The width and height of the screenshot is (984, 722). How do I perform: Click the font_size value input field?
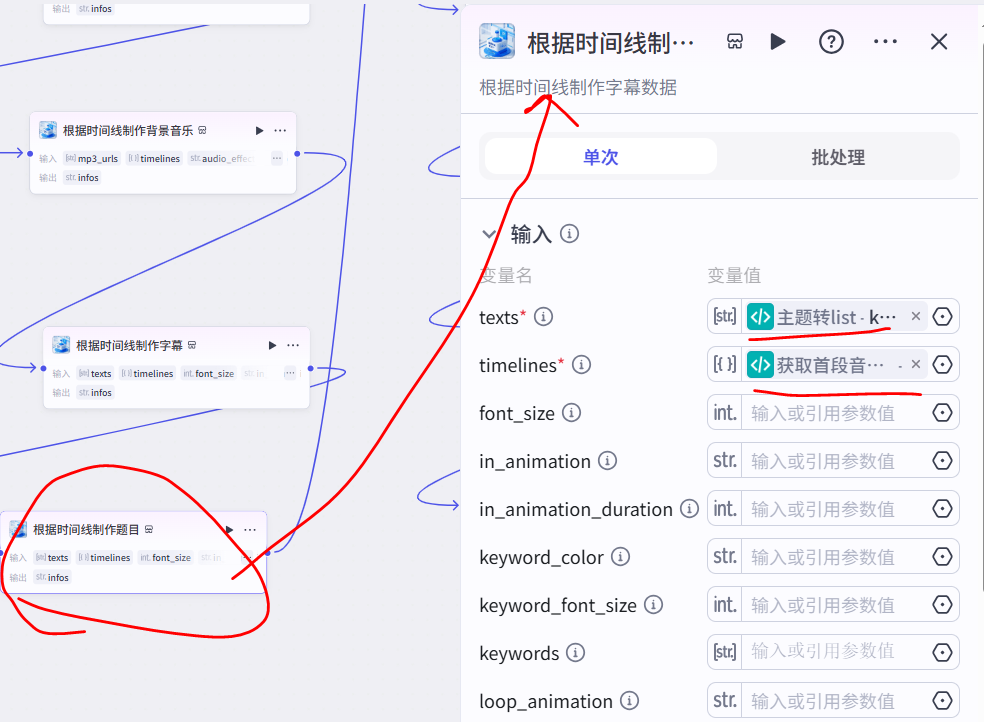click(835, 413)
